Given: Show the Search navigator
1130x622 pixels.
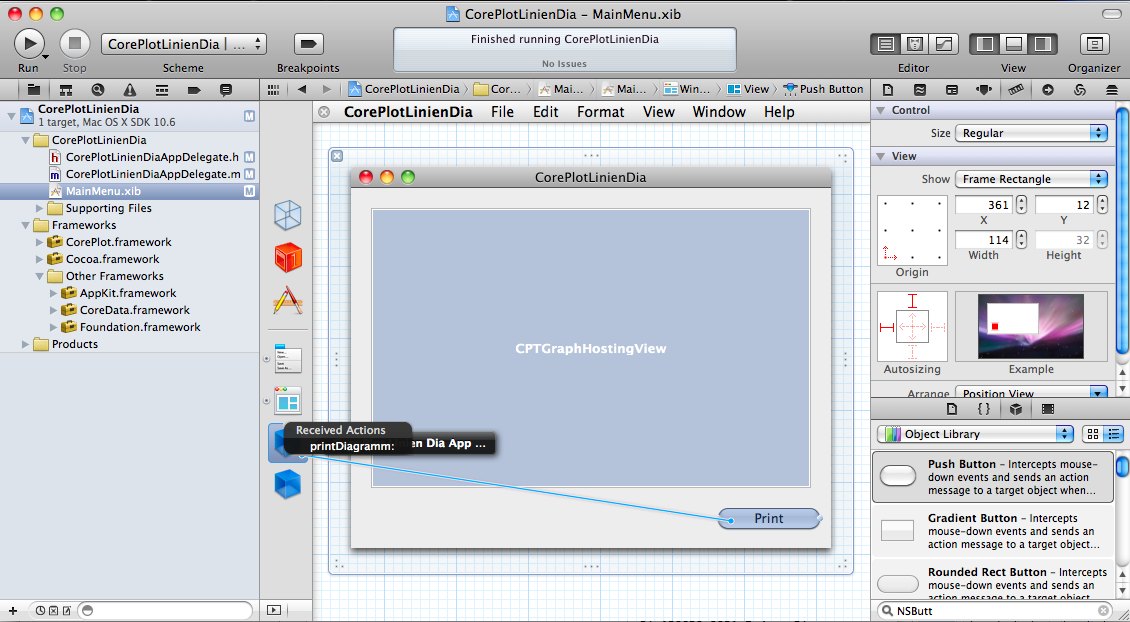Looking at the screenshot, I should [98, 89].
